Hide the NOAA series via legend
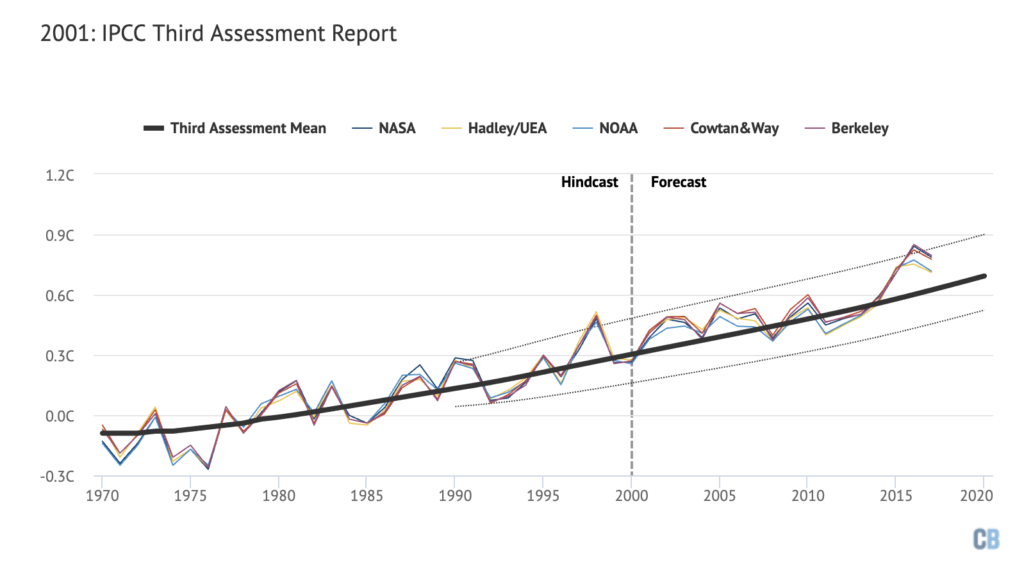 click(x=605, y=128)
